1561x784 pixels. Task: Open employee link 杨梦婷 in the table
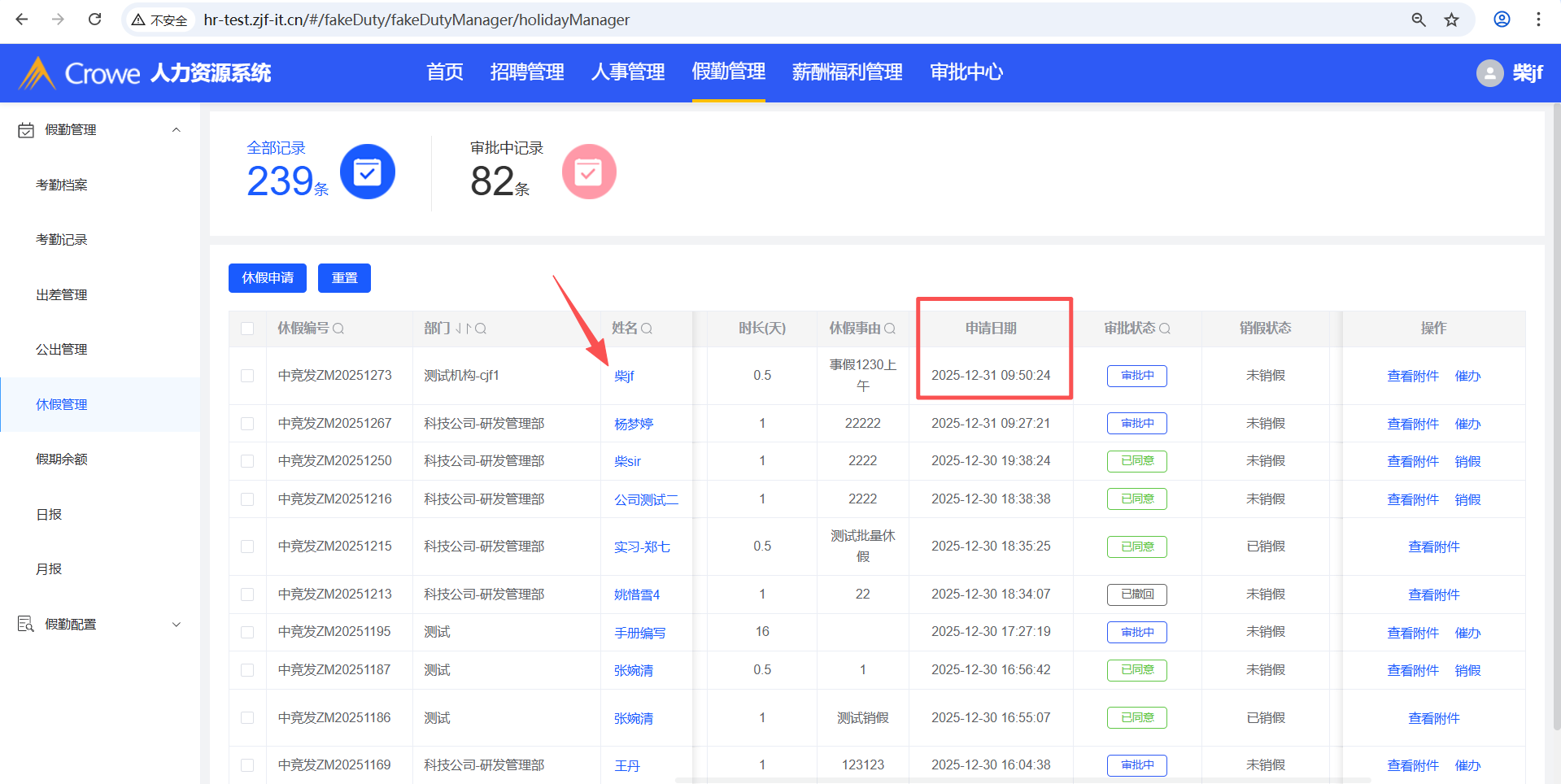[634, 424]
